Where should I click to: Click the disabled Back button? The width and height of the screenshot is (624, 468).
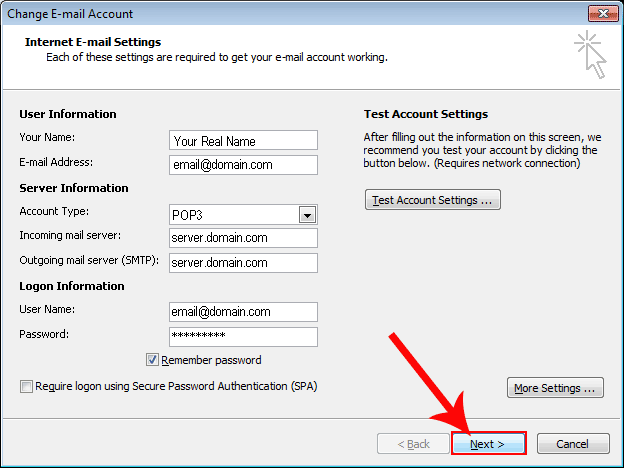point(413,443)
